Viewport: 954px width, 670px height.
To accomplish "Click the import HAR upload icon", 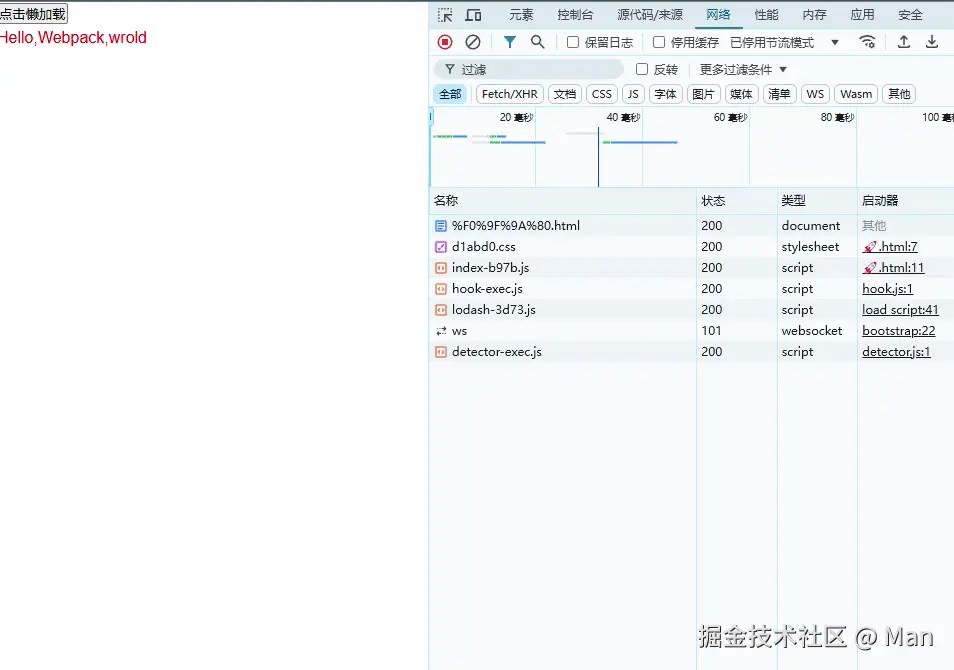I will (x=904, y=42).
